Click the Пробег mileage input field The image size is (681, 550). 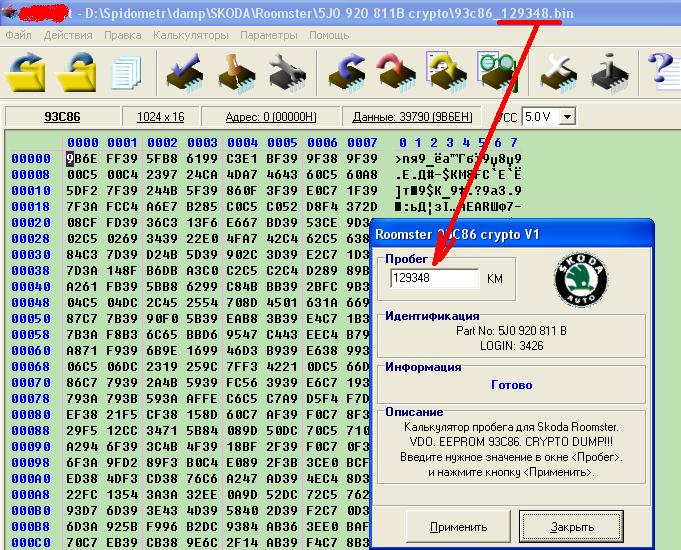coord(434,278)
